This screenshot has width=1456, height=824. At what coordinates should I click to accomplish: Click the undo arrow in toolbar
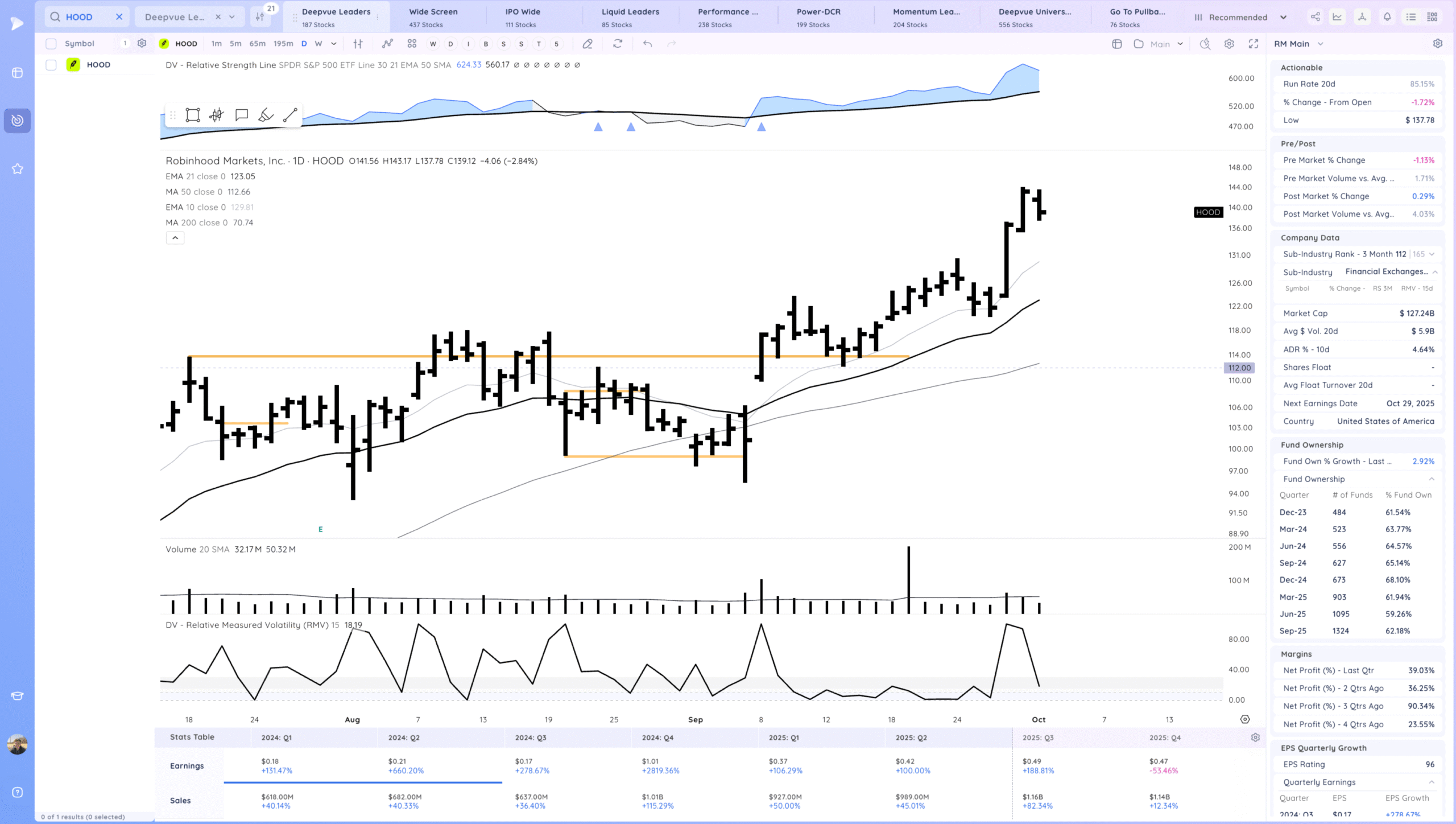click(647, 44)
